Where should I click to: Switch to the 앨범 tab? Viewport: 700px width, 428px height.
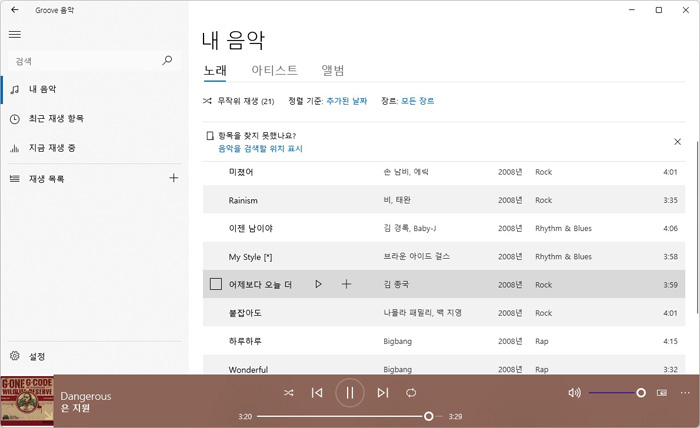click(333, 71)
